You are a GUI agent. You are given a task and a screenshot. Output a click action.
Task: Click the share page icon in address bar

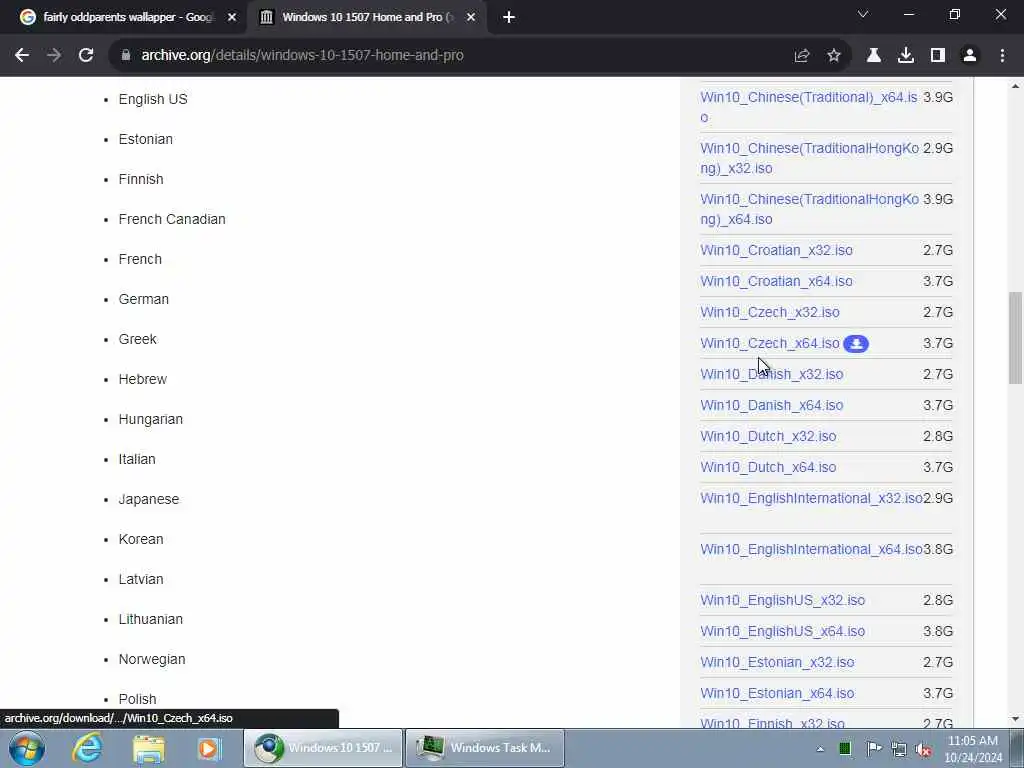click(802, 56)
